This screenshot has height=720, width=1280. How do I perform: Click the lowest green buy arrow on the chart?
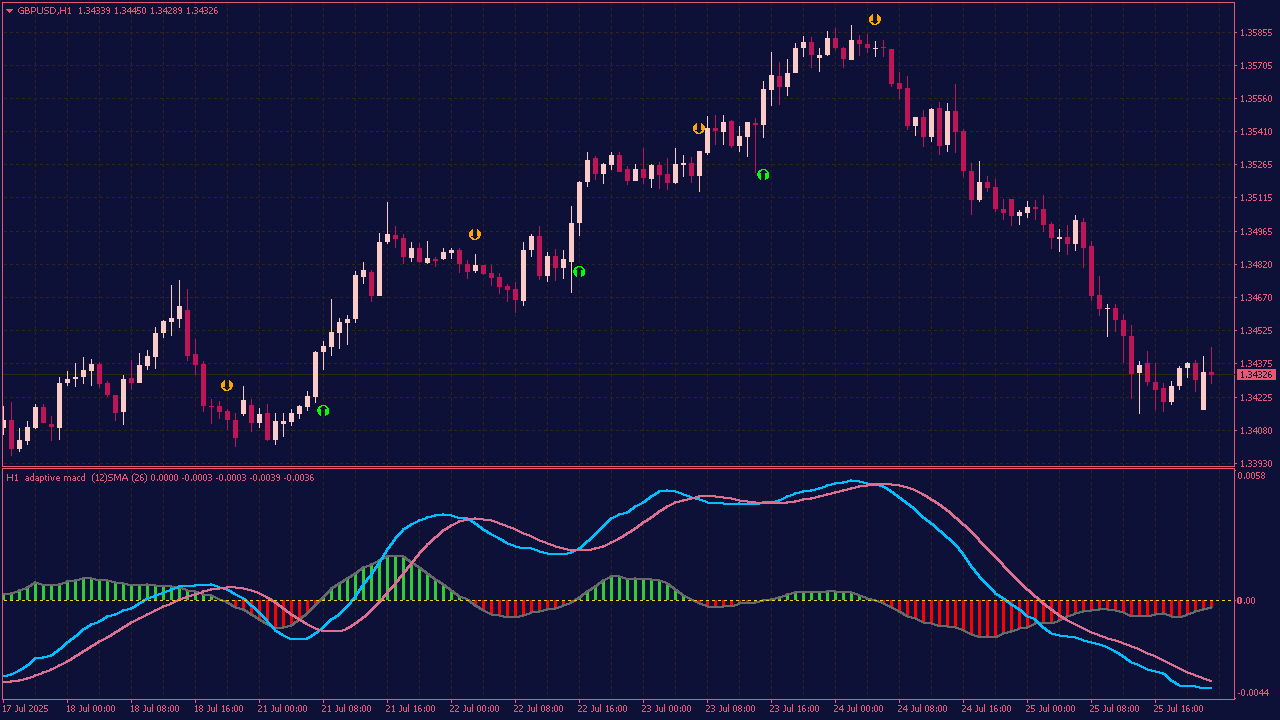pos(323,410)
